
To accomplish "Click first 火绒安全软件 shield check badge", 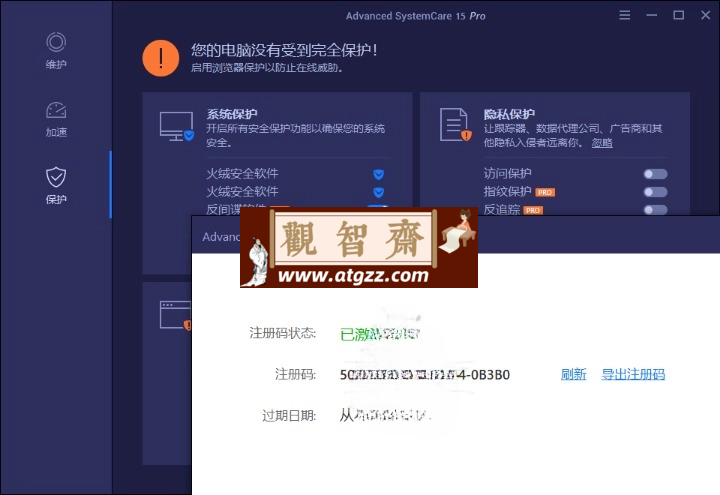I will click(x=378, y=174).
